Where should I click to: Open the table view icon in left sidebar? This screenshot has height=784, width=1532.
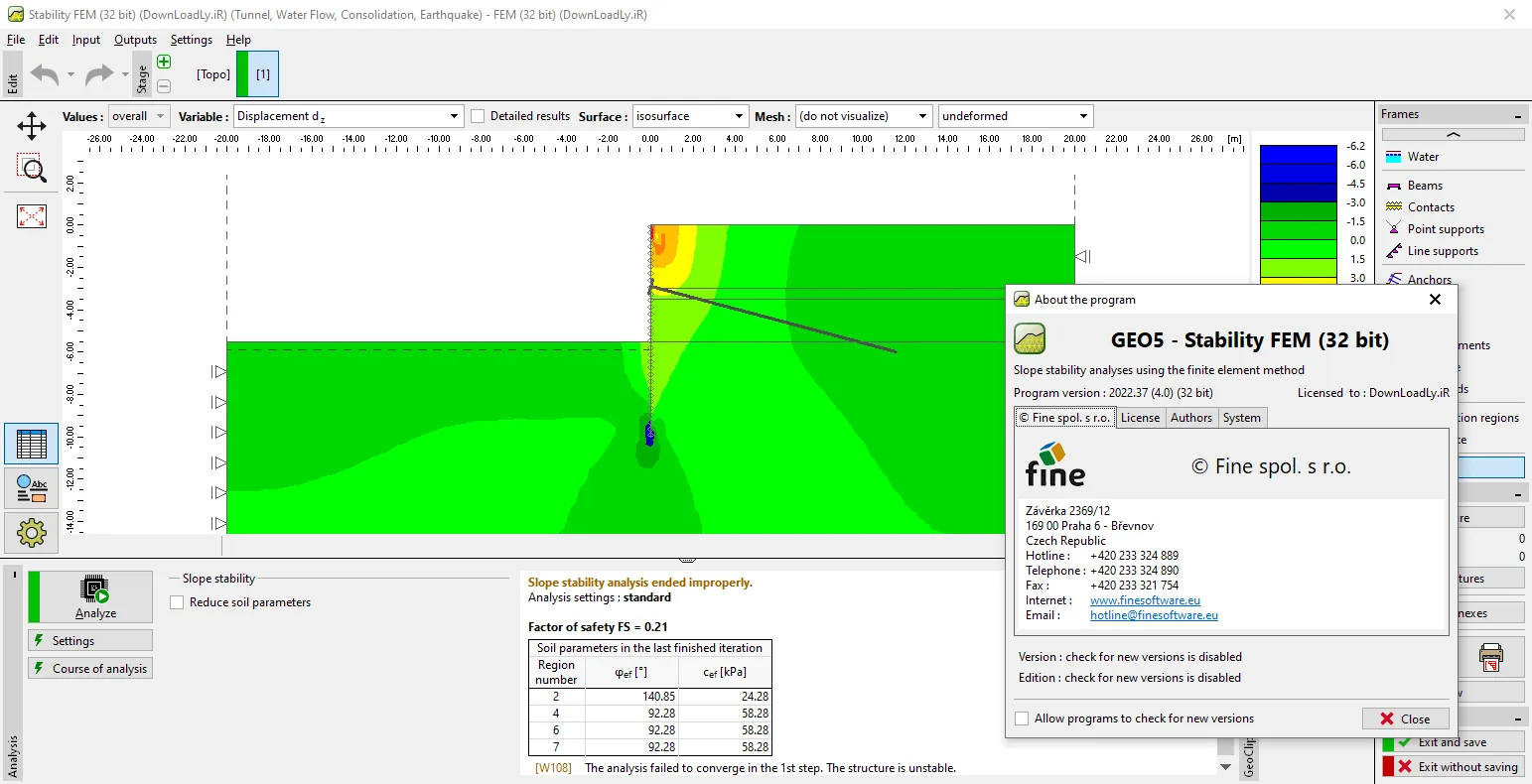point(32,445)
